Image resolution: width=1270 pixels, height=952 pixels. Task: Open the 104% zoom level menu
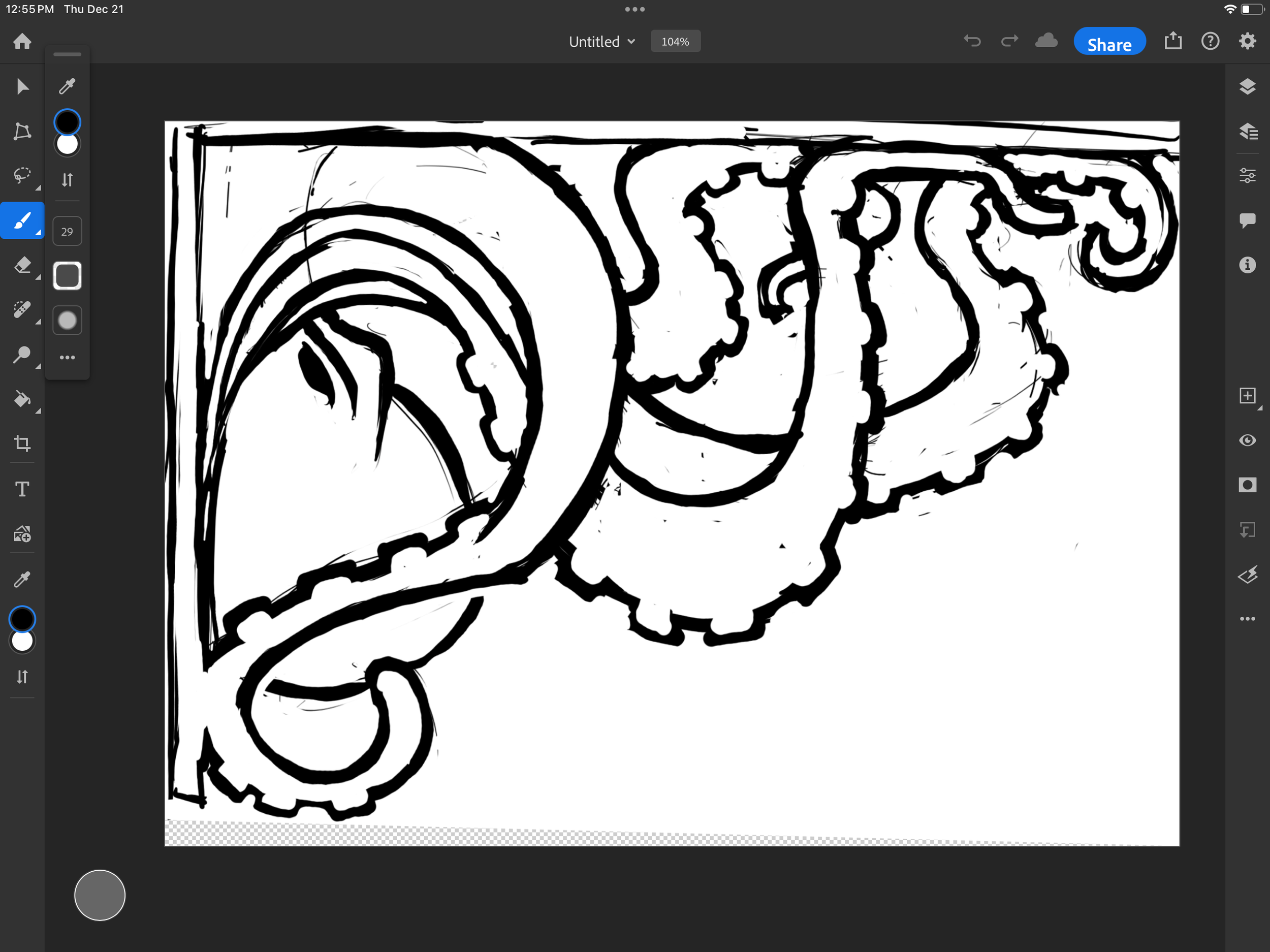675,41
